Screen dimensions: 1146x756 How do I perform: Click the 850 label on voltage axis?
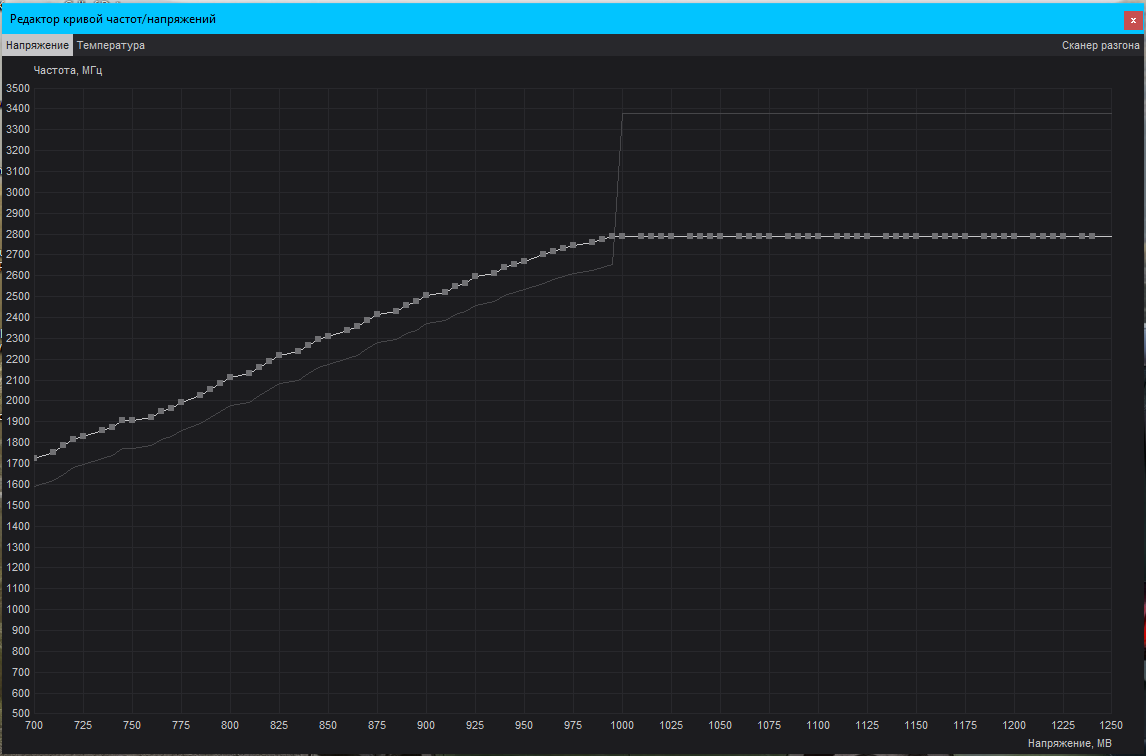tap(328, 725)
